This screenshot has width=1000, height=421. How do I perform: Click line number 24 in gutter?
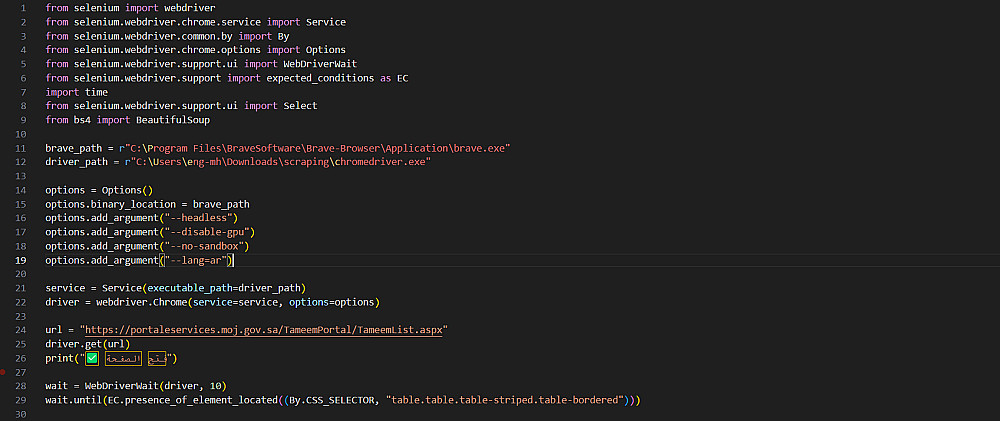[21, 330]
